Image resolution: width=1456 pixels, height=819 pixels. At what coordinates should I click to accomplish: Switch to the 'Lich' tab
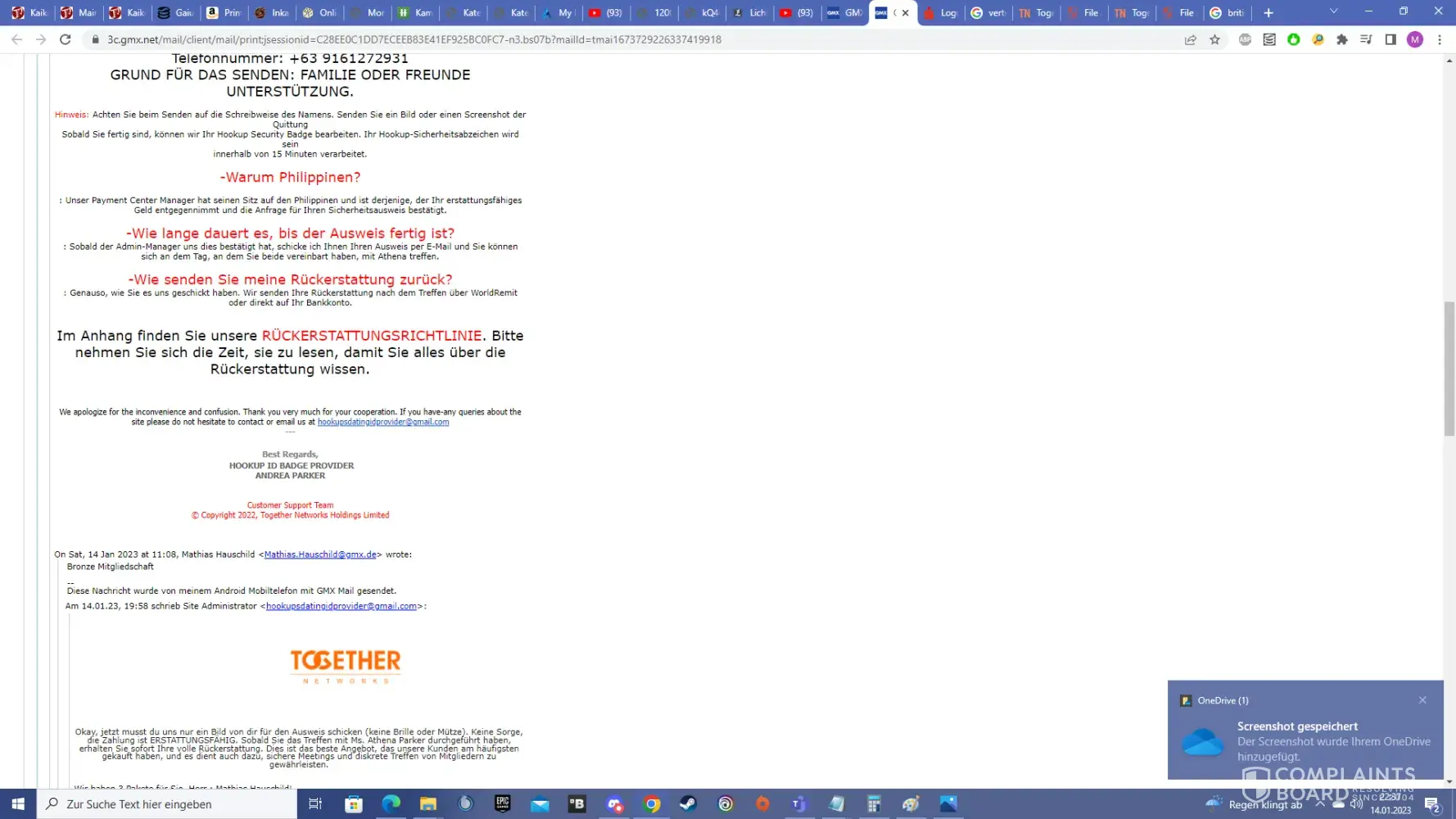tap(749, 12)
